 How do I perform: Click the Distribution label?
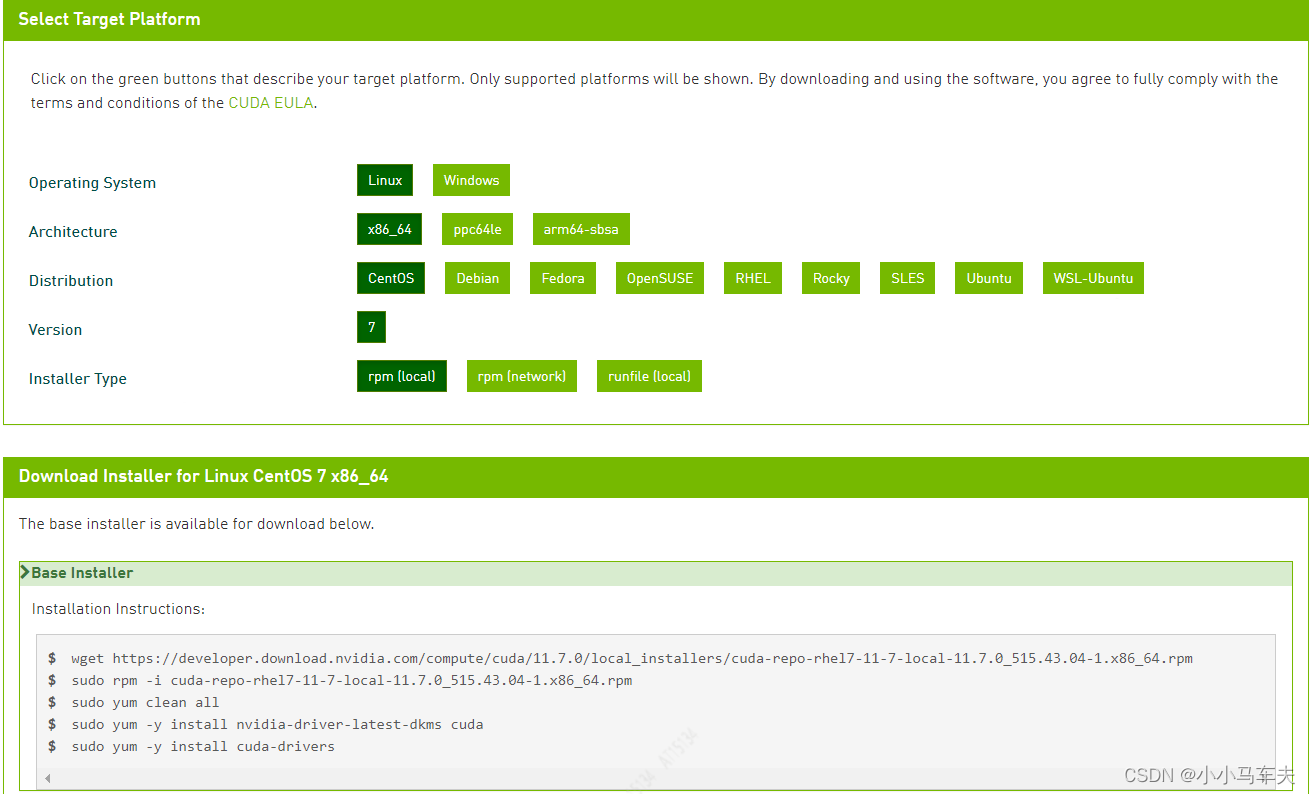pos(71,281)
